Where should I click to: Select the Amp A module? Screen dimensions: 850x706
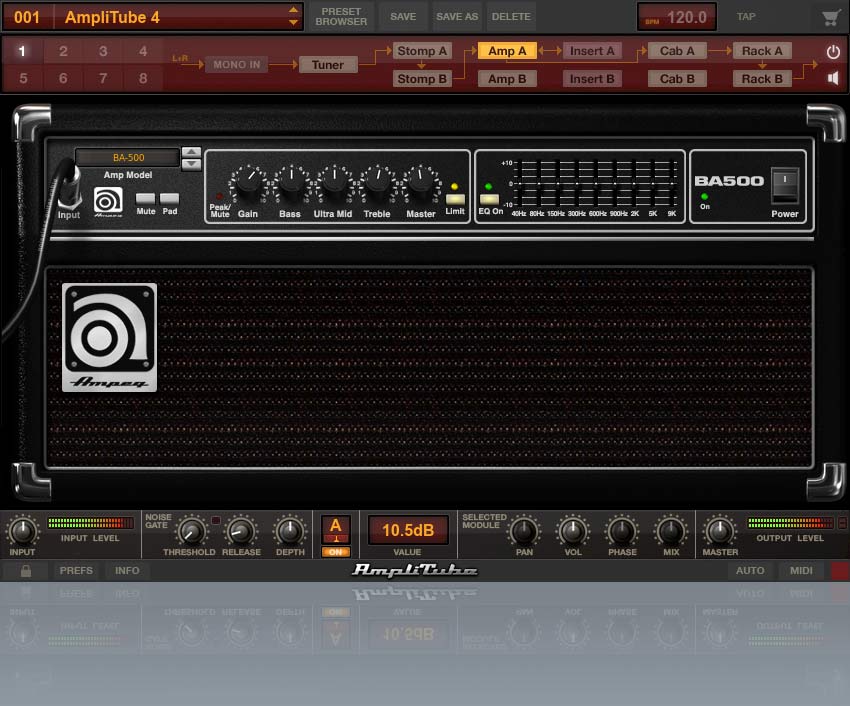click(507, 51)
